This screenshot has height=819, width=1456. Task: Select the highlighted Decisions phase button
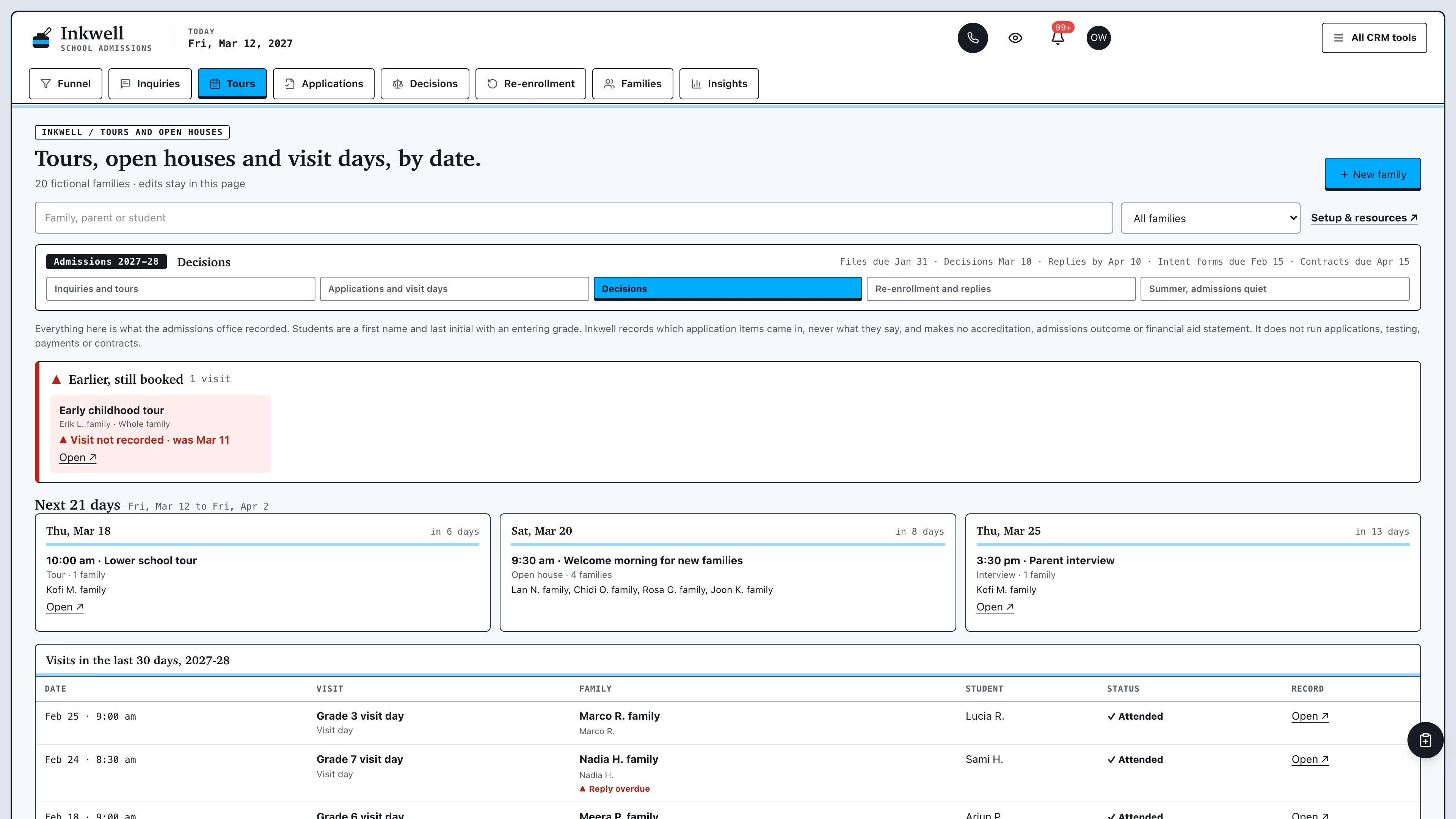click(x=728, y=289)
